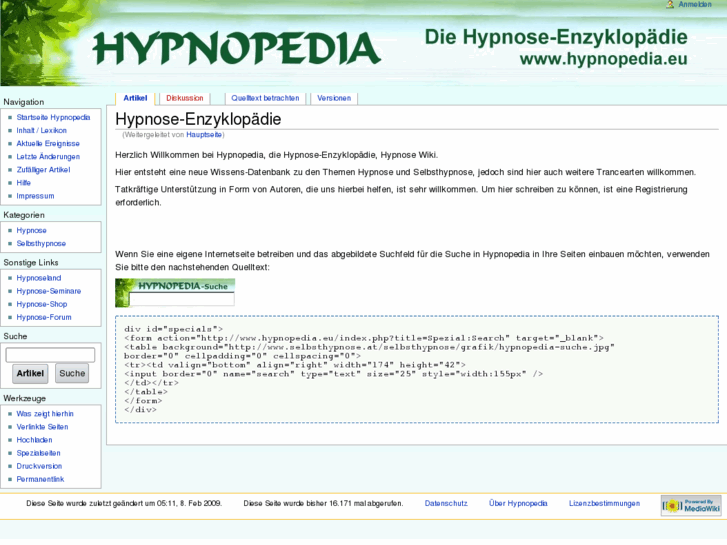Click the HYPNOPEDIA logo banner

point(236,48)
